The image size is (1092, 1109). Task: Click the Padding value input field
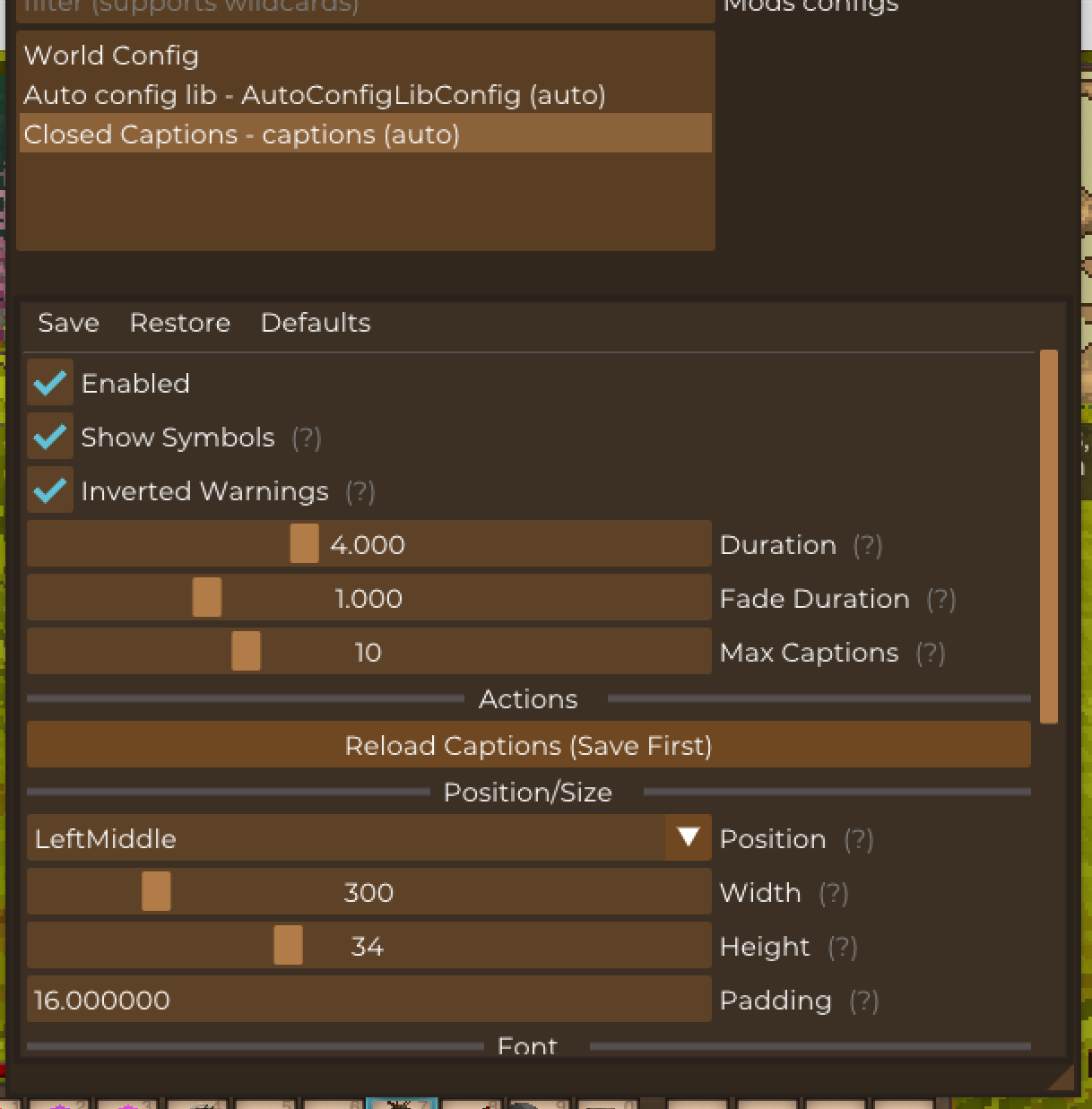tap(368, 1000)
